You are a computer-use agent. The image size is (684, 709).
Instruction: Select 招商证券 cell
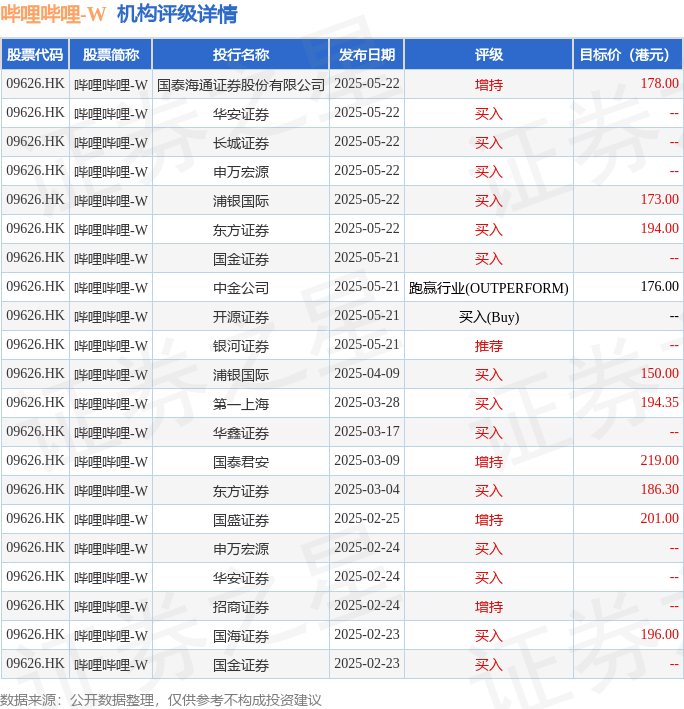(241, 606)
